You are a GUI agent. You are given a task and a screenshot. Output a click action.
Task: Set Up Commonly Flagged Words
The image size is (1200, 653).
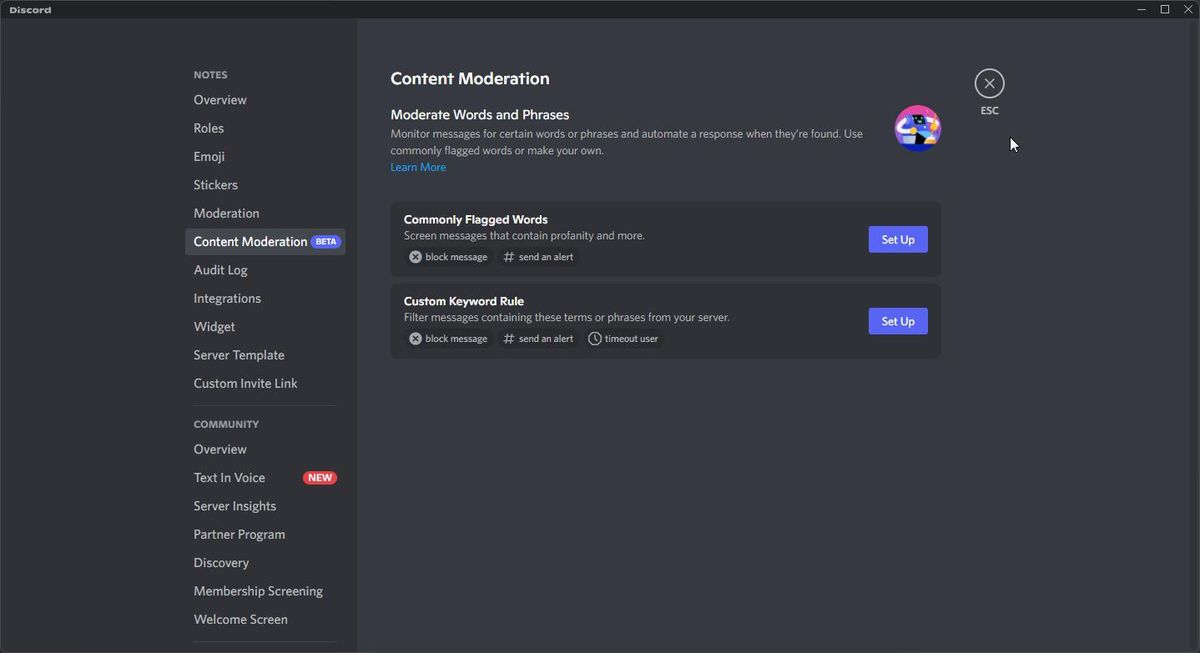(897, 239)
